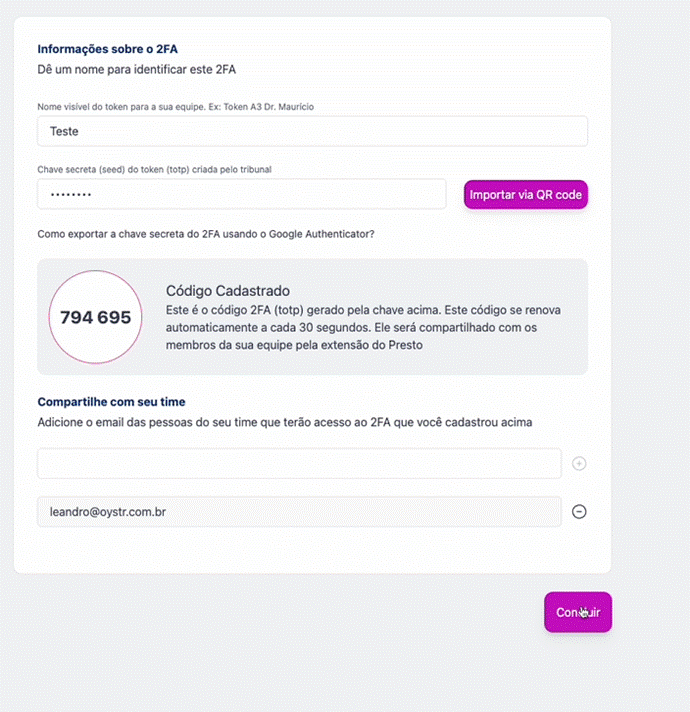Click the Adicione o email das pessoas text
Viewport: 690px width, 712px height.
[285, 422]
